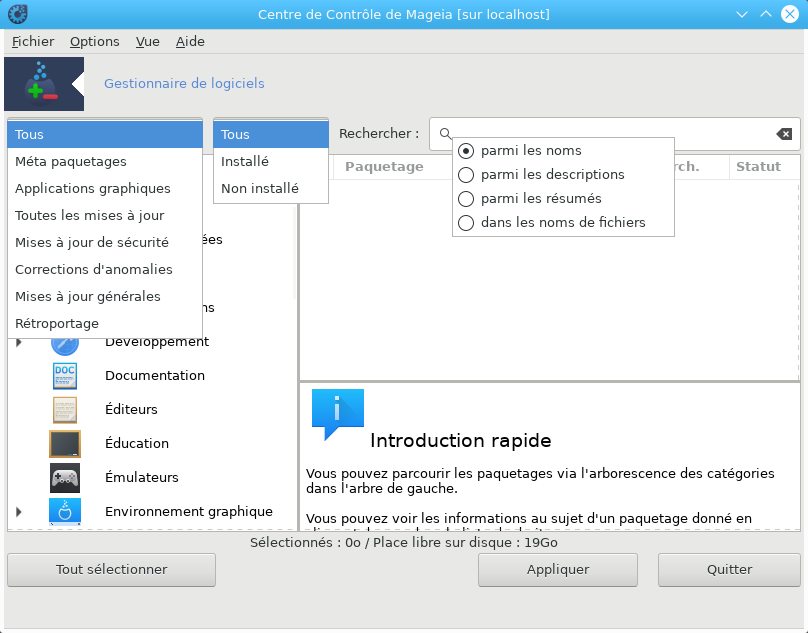
Task: Choose 'Mises à jour de sécurité' filter
Action: pyautogui.click(x=105, y=242)
